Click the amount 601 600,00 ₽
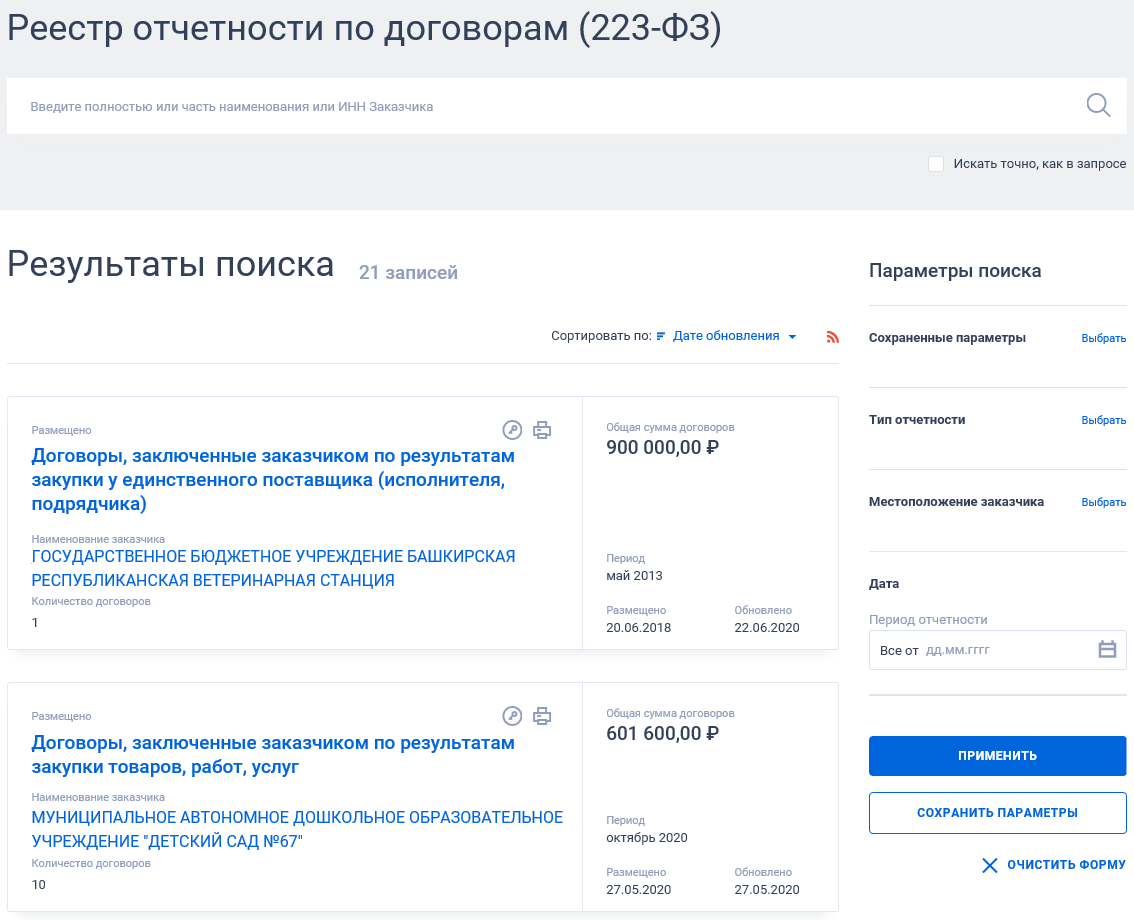The image size is (1134, 920). (662, 733)
